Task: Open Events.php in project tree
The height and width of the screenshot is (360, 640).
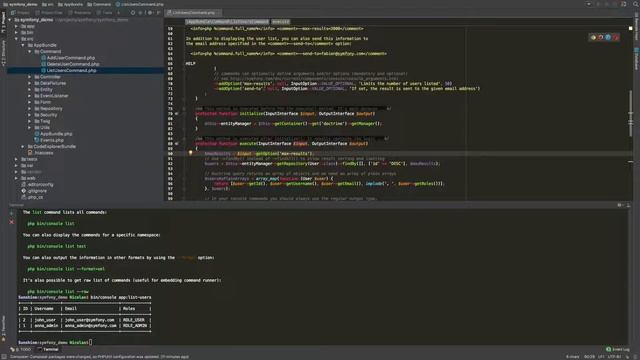Action: (x=49, y=140)
